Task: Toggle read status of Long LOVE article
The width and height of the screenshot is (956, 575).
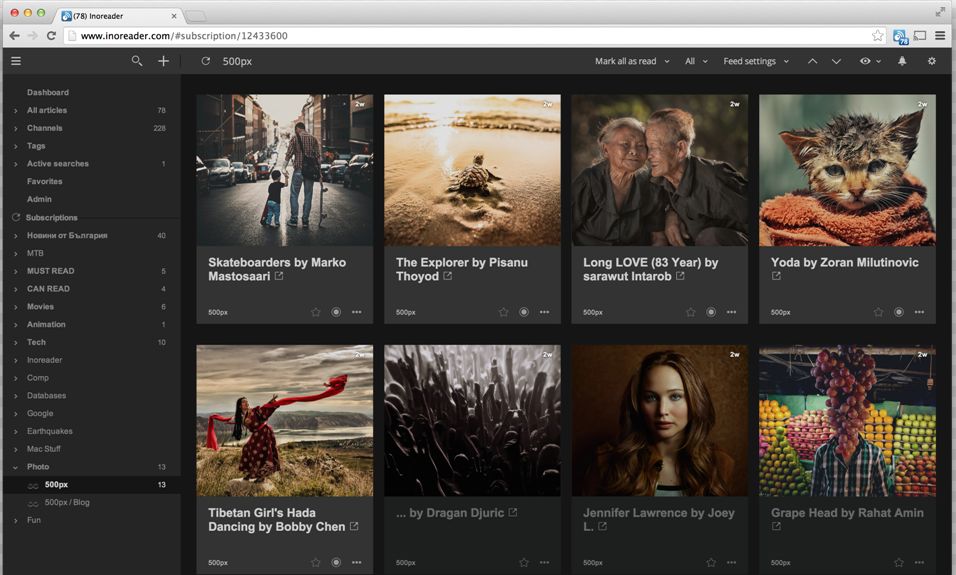Action: pos(711,312)
